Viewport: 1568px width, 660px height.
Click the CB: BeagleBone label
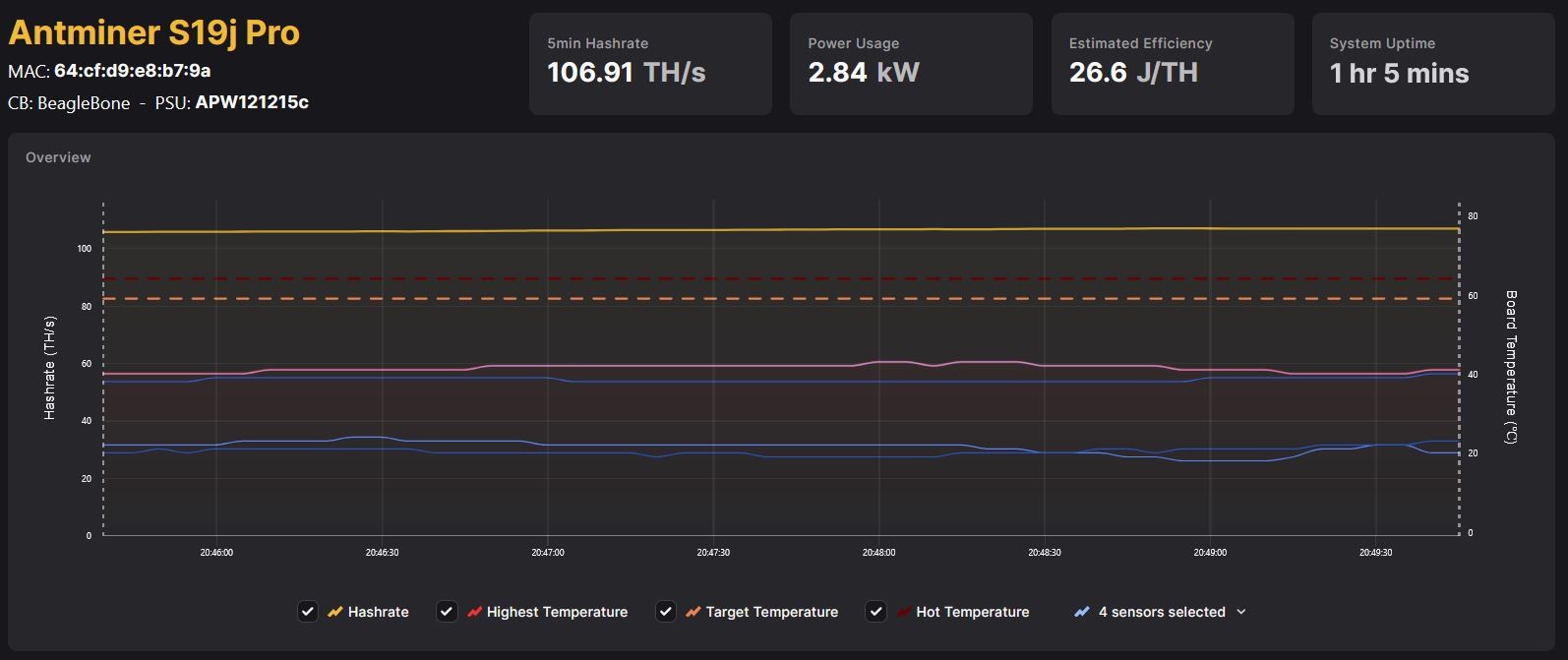(x=69, y=102)
